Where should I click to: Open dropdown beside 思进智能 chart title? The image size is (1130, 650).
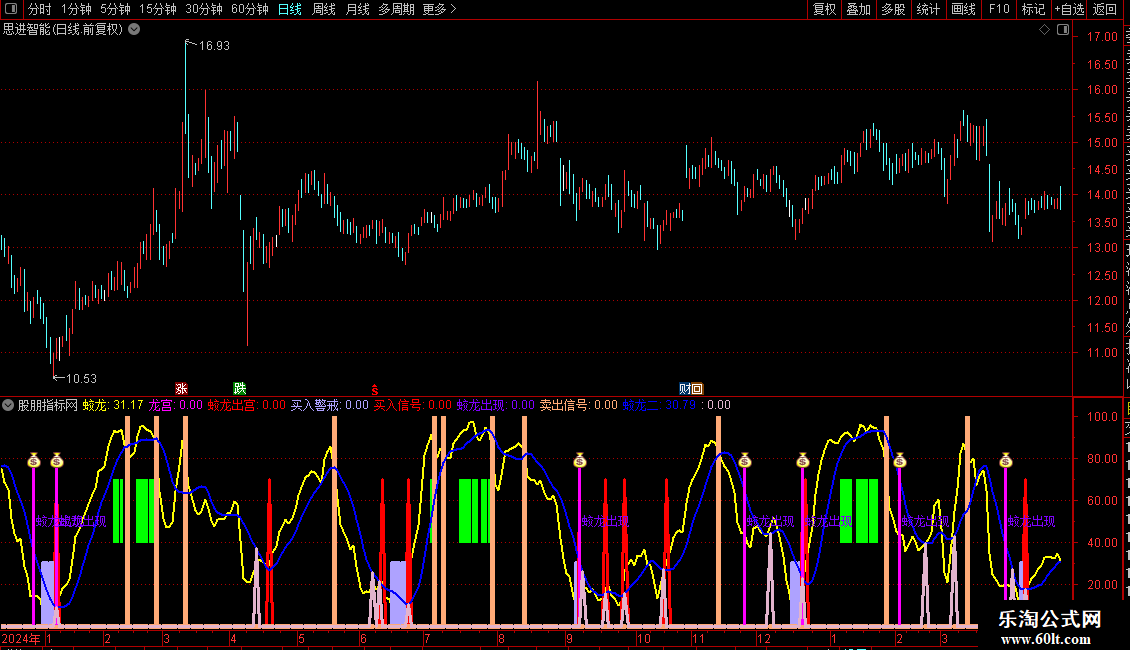point(134,30)
